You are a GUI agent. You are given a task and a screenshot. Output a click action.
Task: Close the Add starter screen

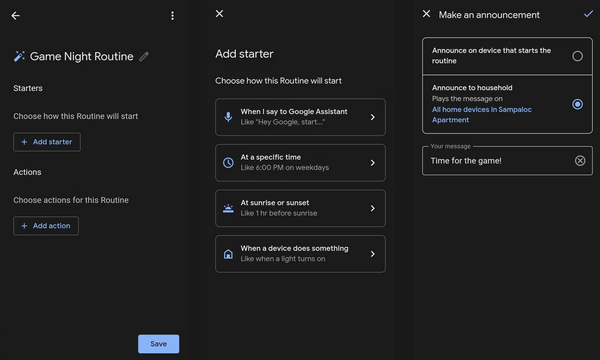[x=219, y=14]
